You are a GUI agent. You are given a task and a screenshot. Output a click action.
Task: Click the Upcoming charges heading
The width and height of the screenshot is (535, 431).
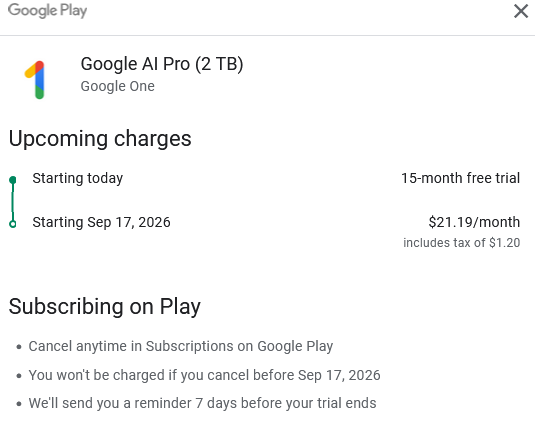100,139
